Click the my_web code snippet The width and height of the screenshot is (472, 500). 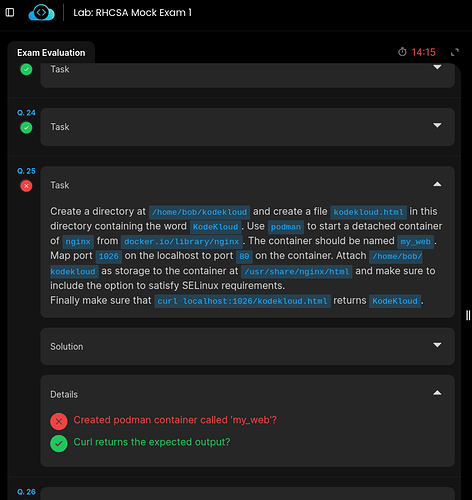click(415, 242)
